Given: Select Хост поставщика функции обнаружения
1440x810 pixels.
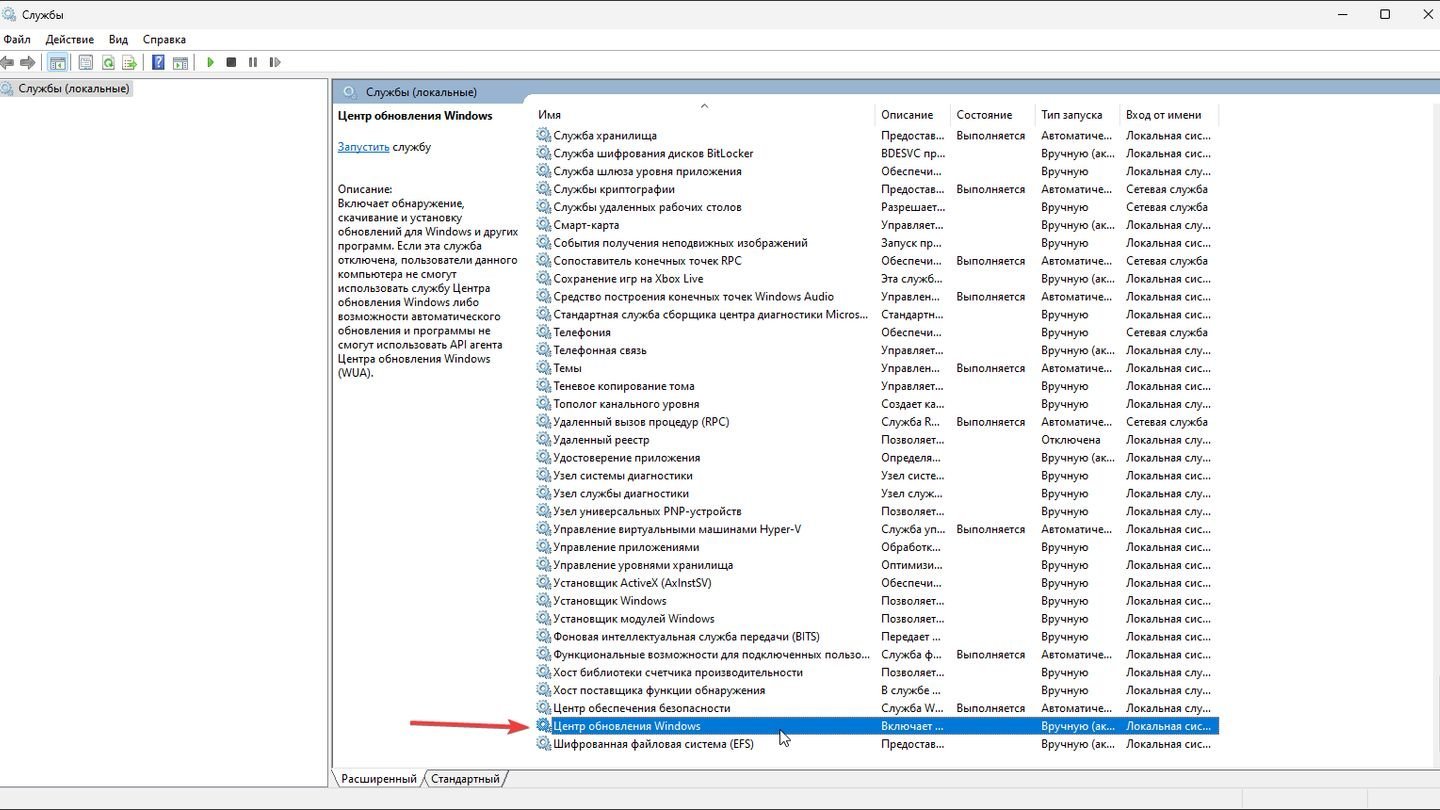Looking at the screenshot, I should click(x=877, y=691).
